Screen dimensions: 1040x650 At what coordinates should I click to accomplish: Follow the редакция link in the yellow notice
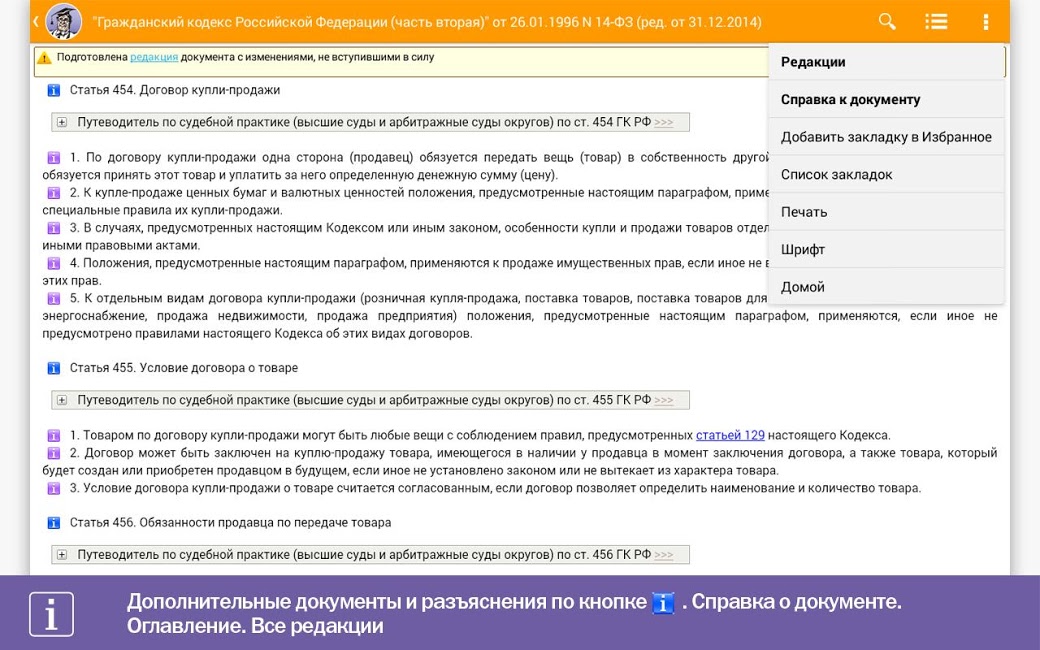(x=154, y=58)
